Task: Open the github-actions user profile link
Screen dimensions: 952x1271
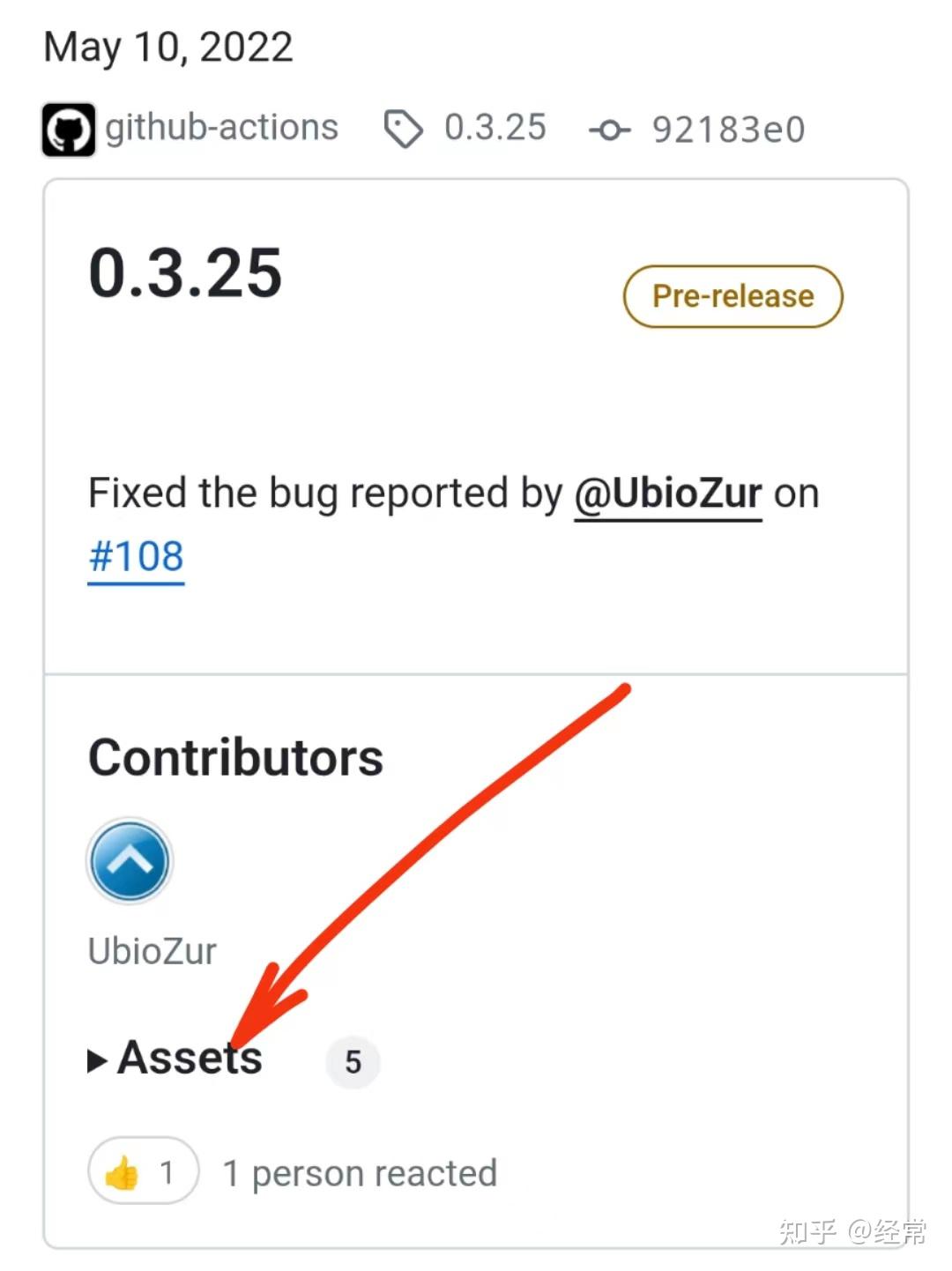Action: (x=221, y=128)
